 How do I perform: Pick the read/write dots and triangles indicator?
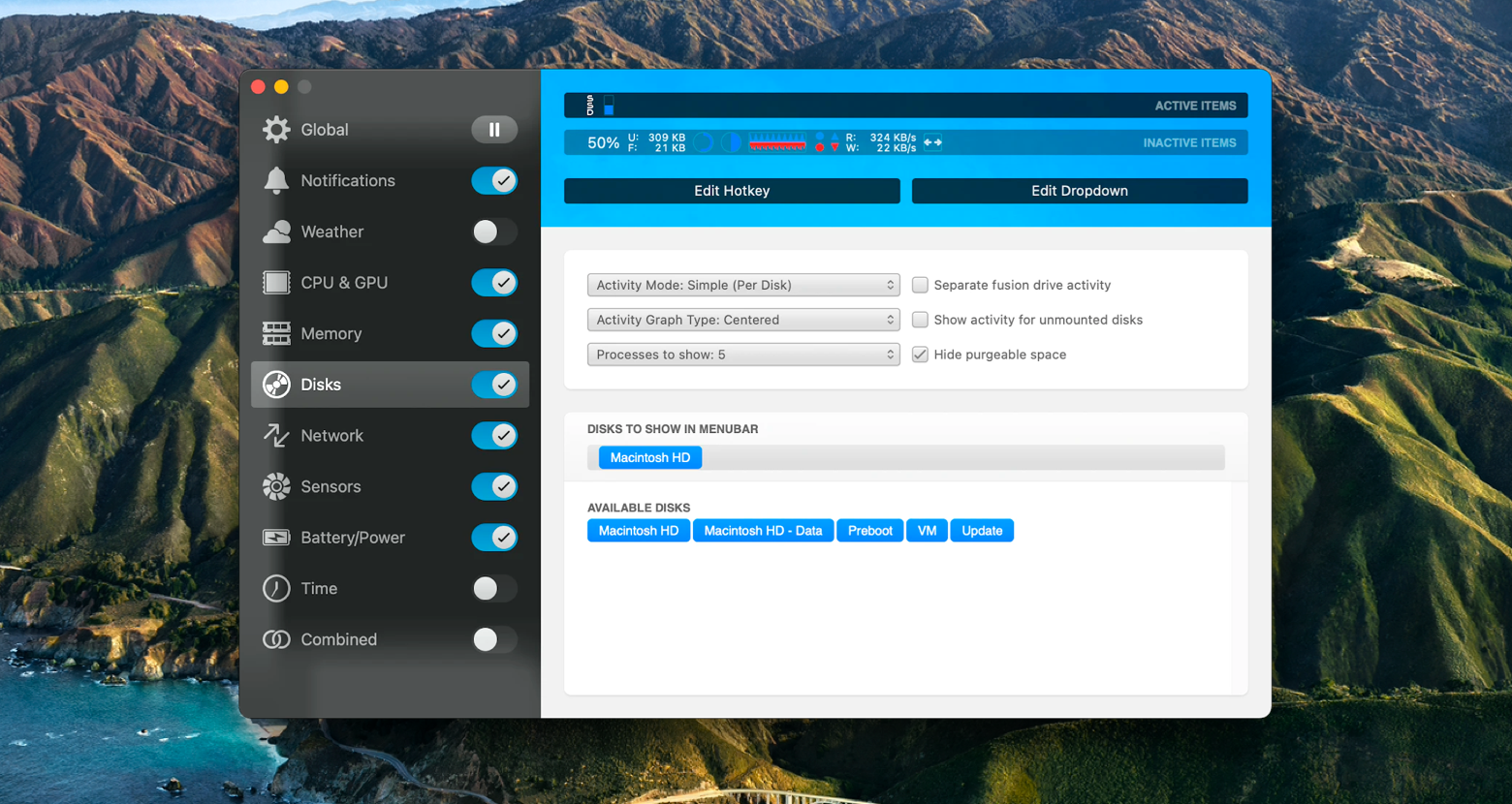pos(827,142)
